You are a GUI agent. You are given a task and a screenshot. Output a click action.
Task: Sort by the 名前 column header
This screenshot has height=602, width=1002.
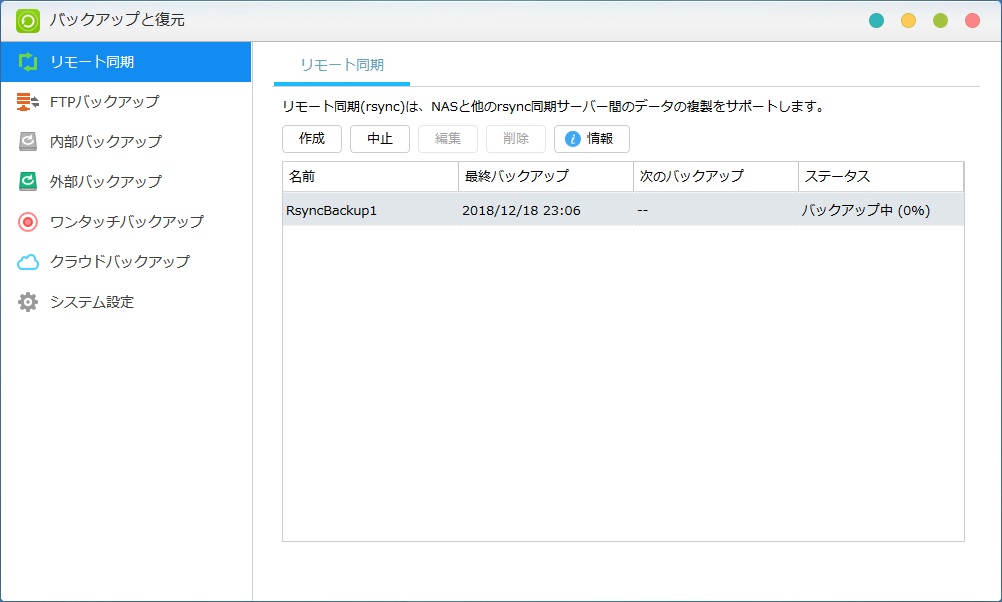(370, 177)
